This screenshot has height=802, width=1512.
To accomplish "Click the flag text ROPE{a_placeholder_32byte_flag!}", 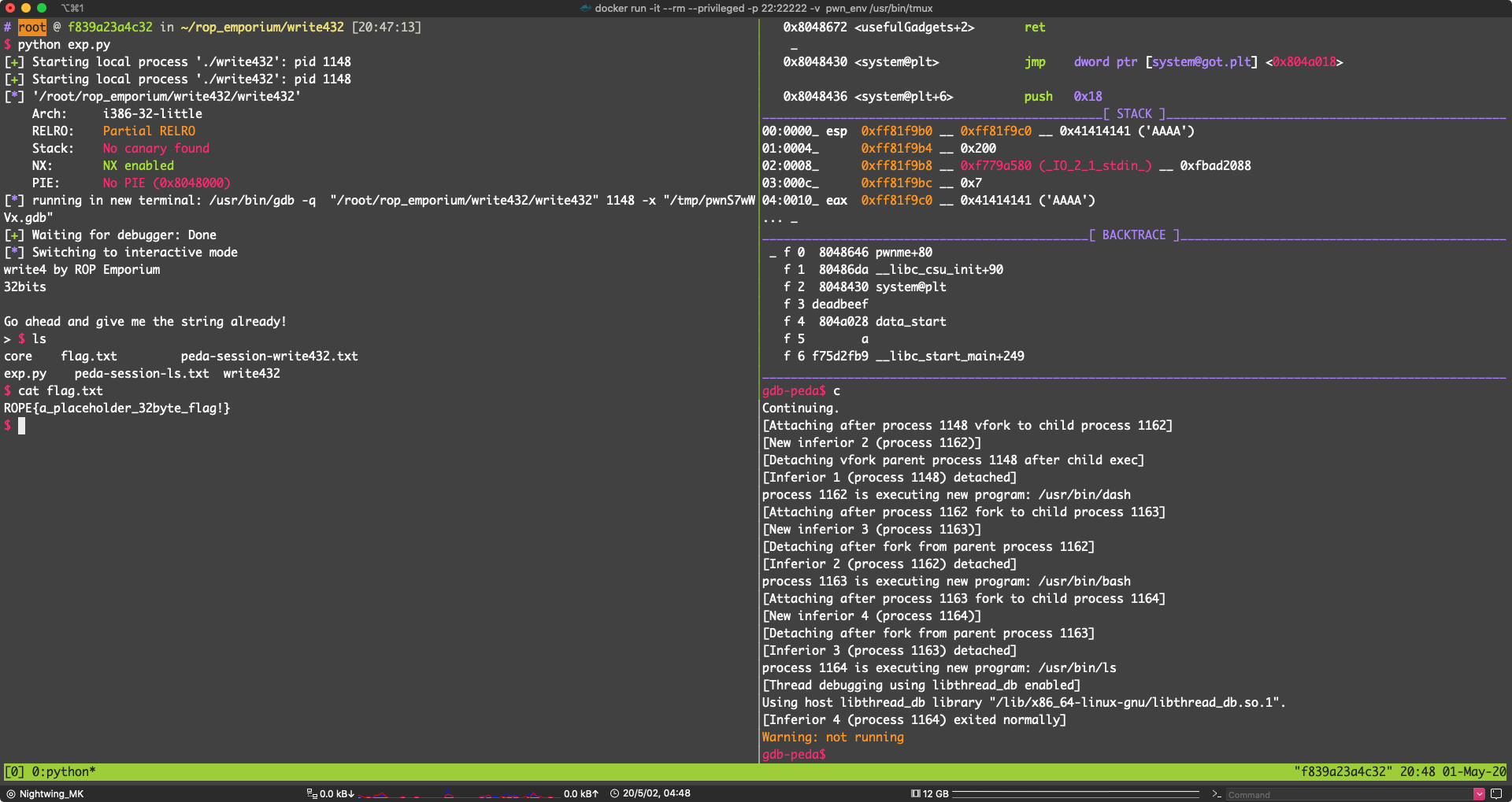I will click(x=117, y=408).
